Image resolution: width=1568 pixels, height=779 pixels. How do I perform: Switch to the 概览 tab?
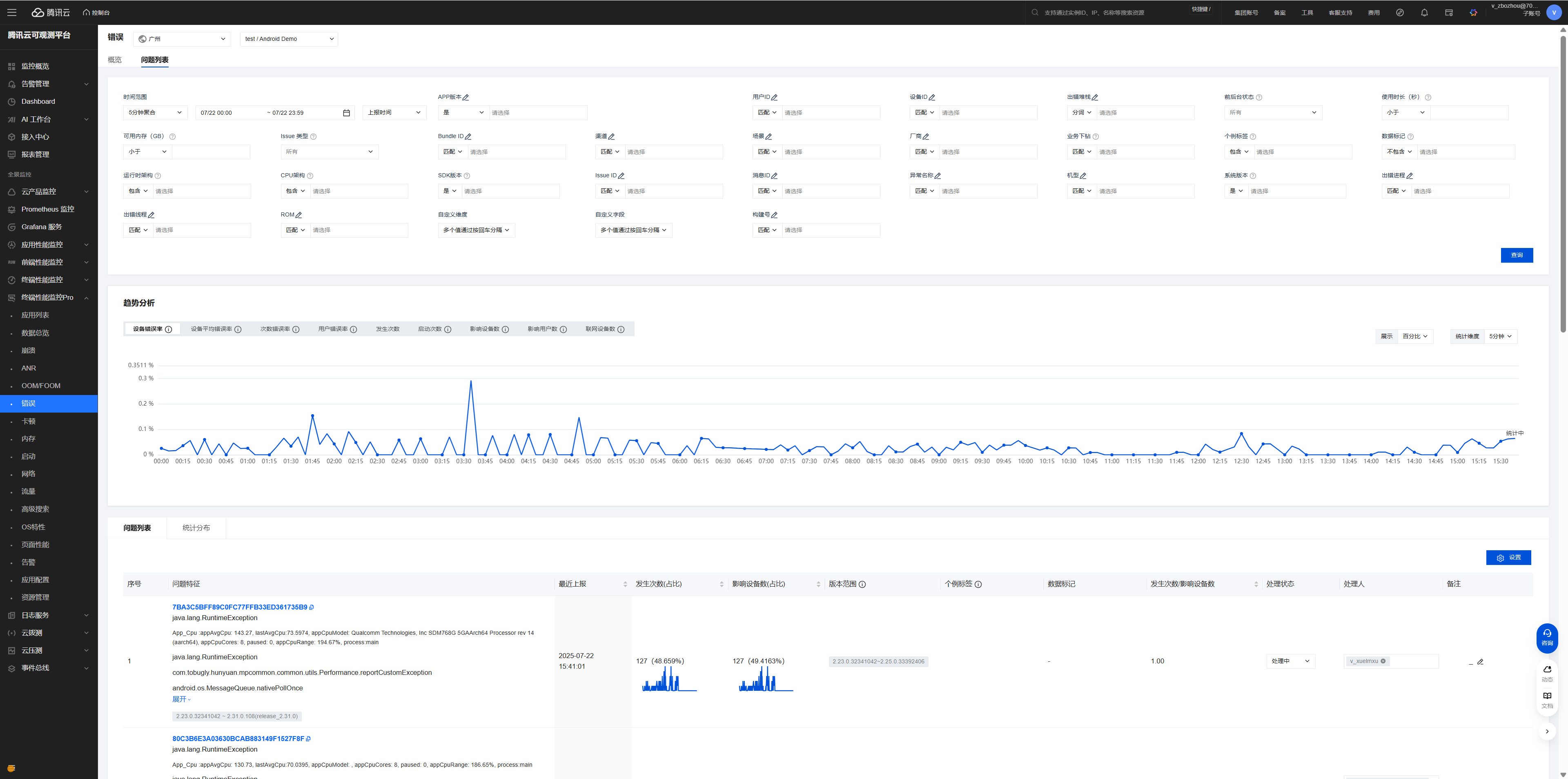[x=114, y=60]
